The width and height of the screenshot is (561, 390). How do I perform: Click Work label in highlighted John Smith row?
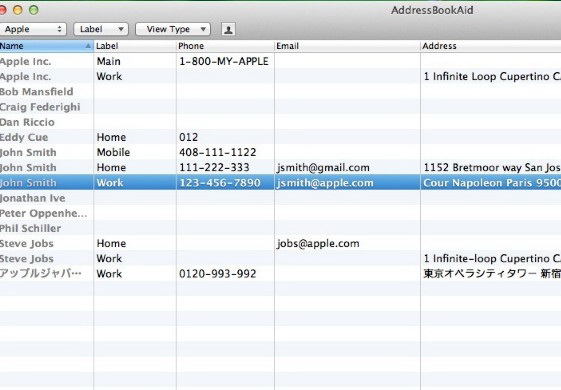point(109,183)
